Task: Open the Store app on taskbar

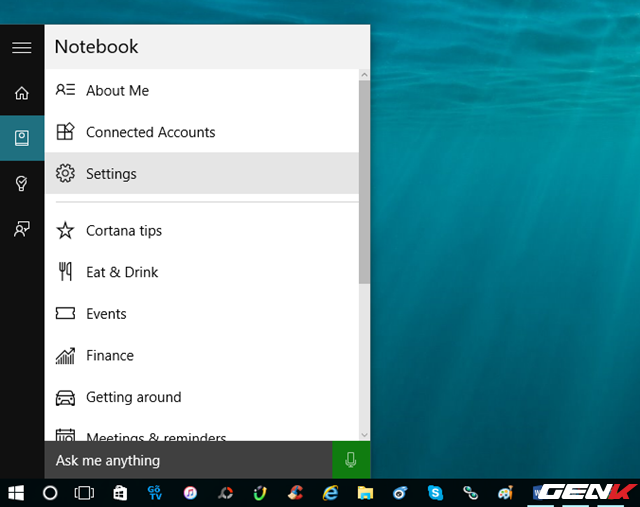Action: click(x=120, y=493)
